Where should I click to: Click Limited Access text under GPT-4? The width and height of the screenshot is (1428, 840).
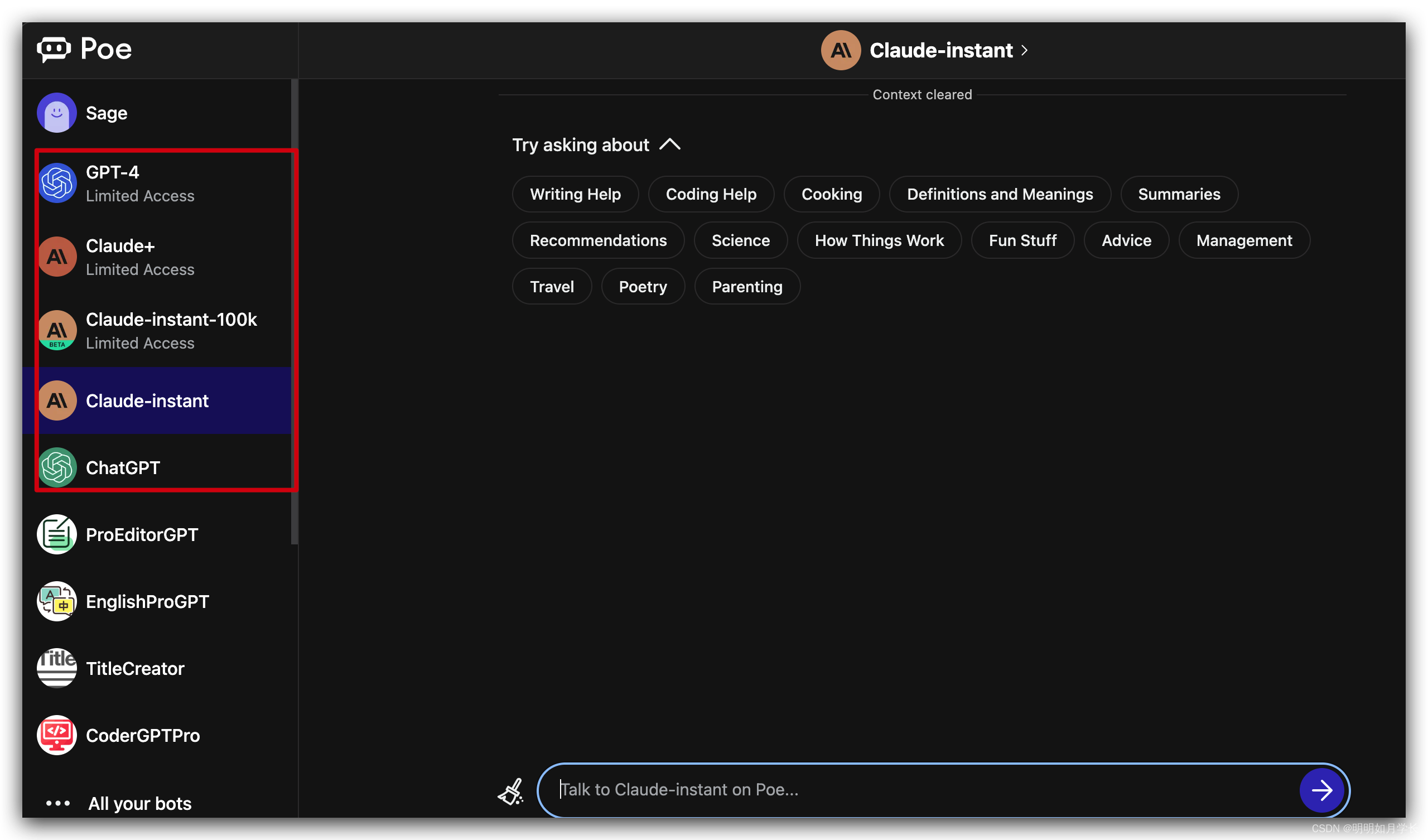[x=140, y=196]
